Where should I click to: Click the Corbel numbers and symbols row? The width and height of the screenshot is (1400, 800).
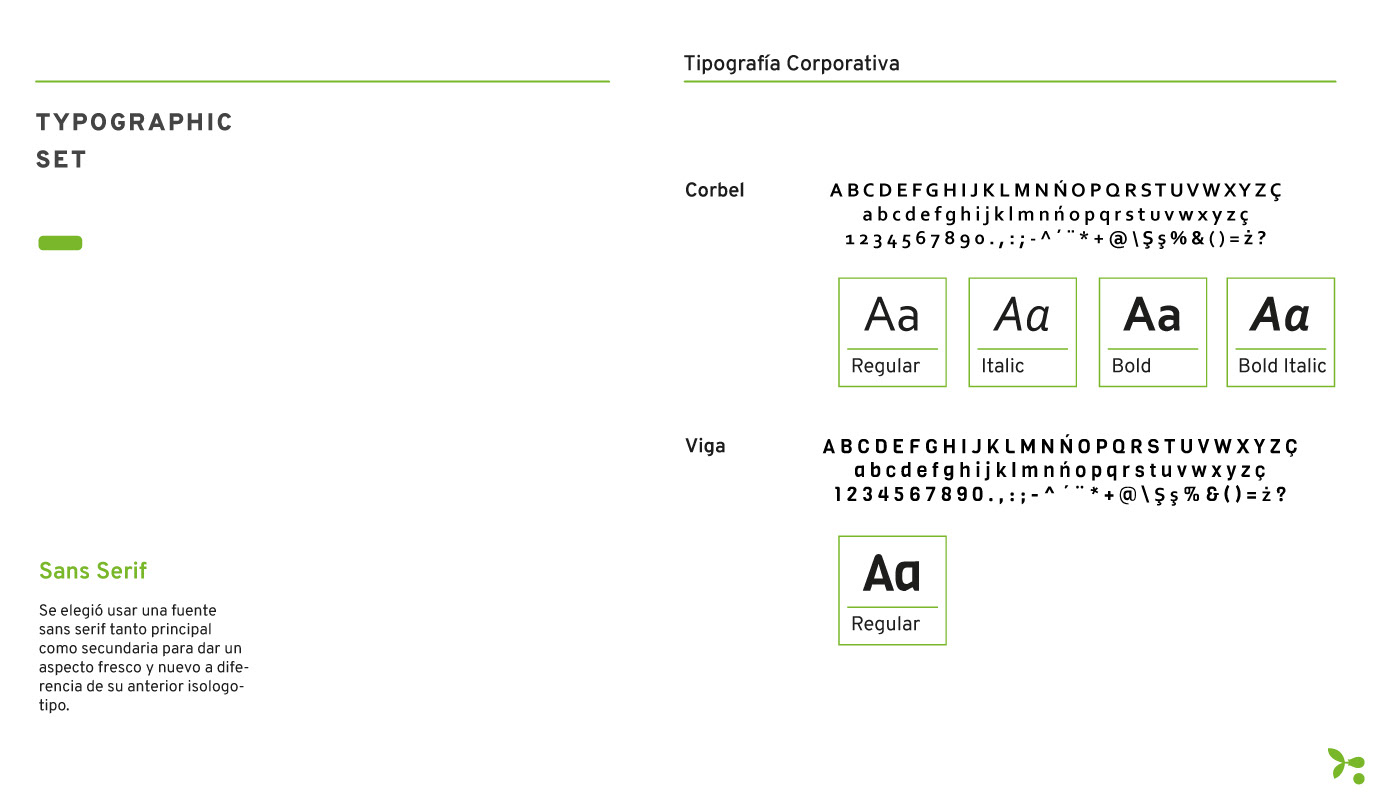point(1056,239)
